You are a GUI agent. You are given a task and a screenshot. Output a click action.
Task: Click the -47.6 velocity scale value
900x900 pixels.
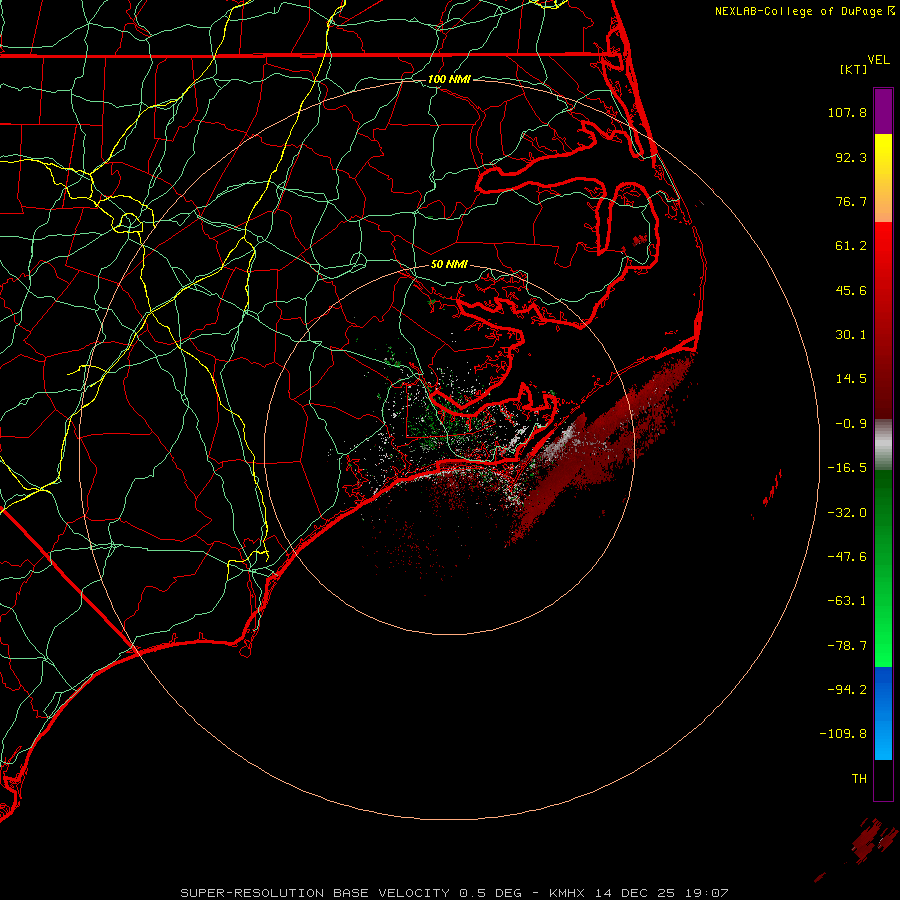point(847,557)
